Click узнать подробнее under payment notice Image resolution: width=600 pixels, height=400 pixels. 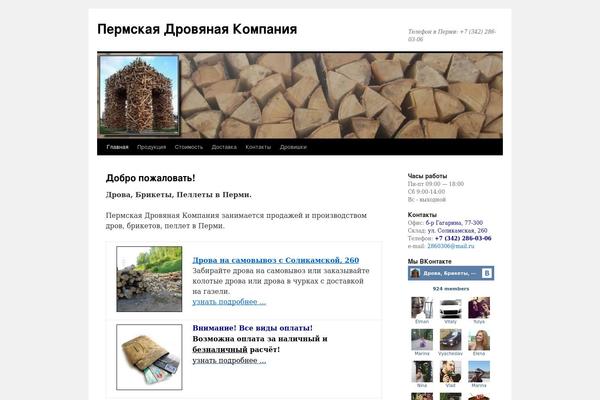click(229, 361)
